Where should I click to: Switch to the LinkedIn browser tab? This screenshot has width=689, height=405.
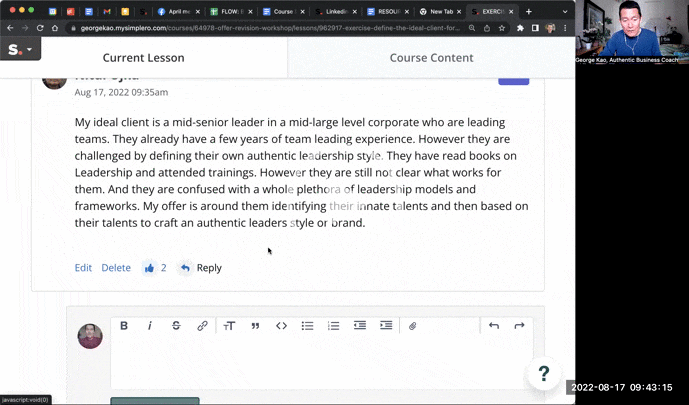tap(335, 12)
